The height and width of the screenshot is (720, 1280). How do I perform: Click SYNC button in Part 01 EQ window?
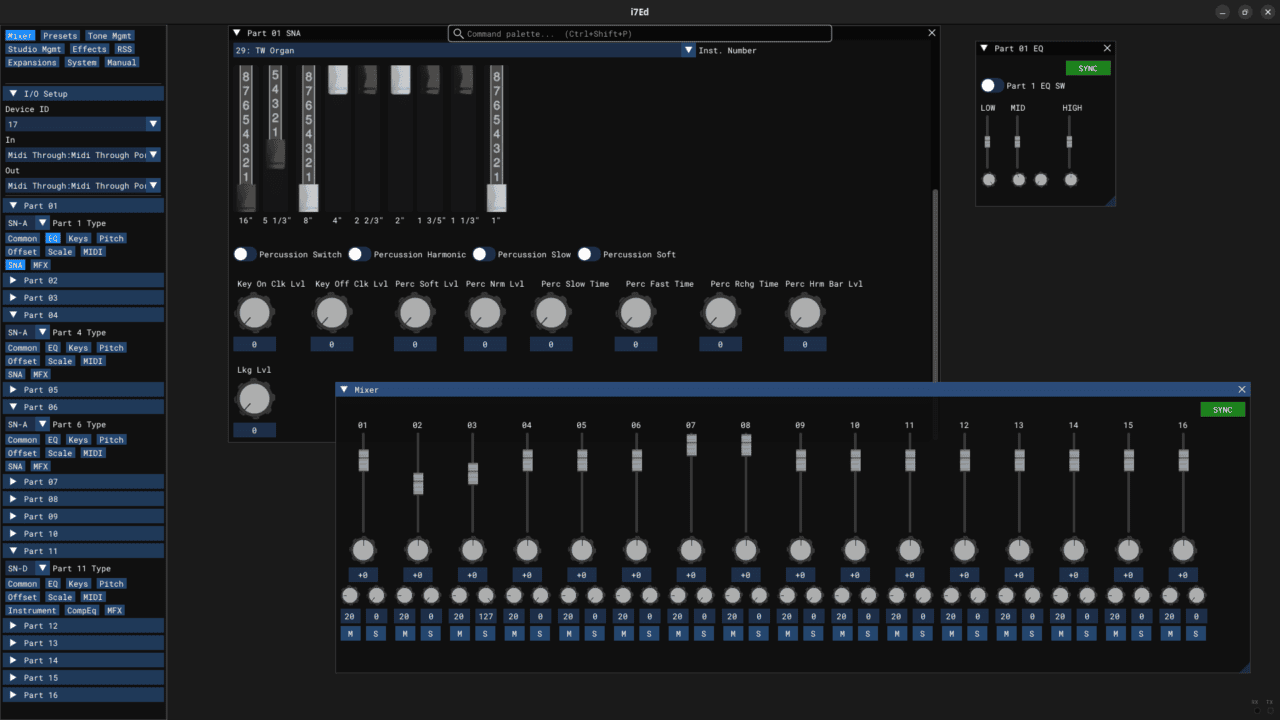1088,68
